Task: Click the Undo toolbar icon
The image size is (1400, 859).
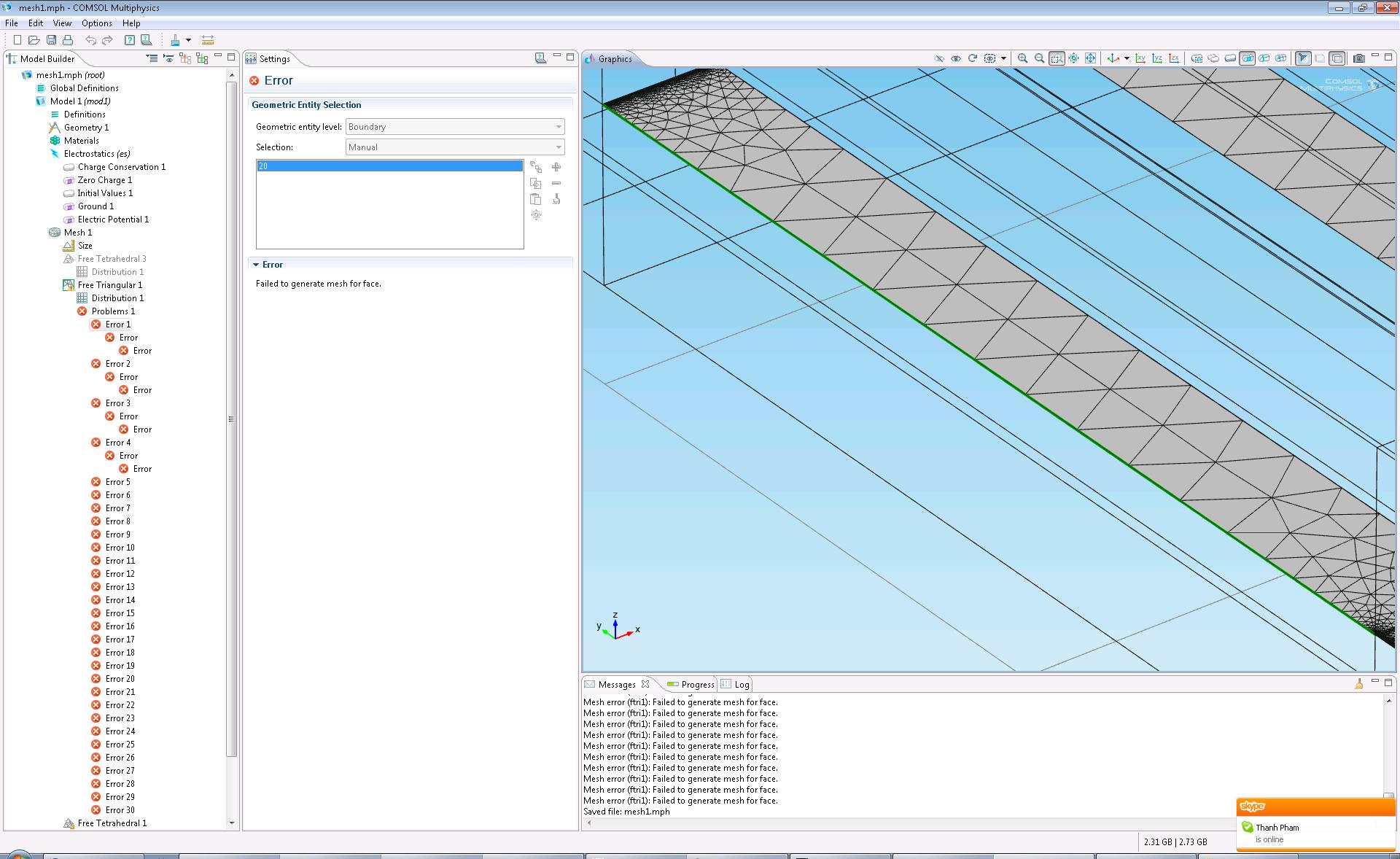Action: click(x=90, y=40)
